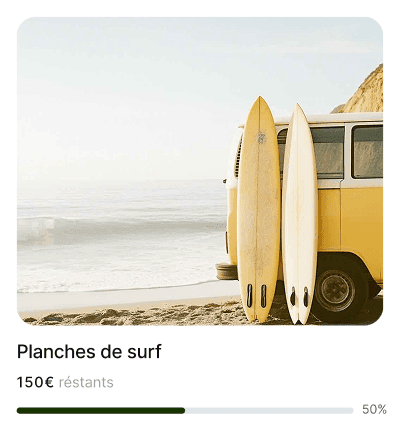Image resolution: width=400 pixels, height=436 pixels.
Task: Click the 50% progress label
Action: (374, 409)
